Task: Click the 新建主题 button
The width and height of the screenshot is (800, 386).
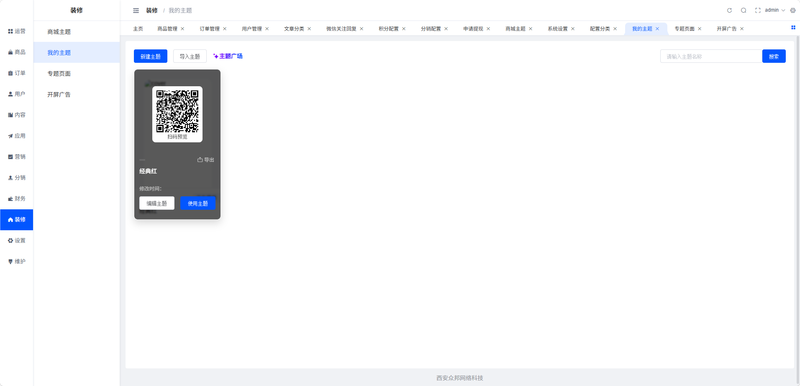Action: pos(151,56)
